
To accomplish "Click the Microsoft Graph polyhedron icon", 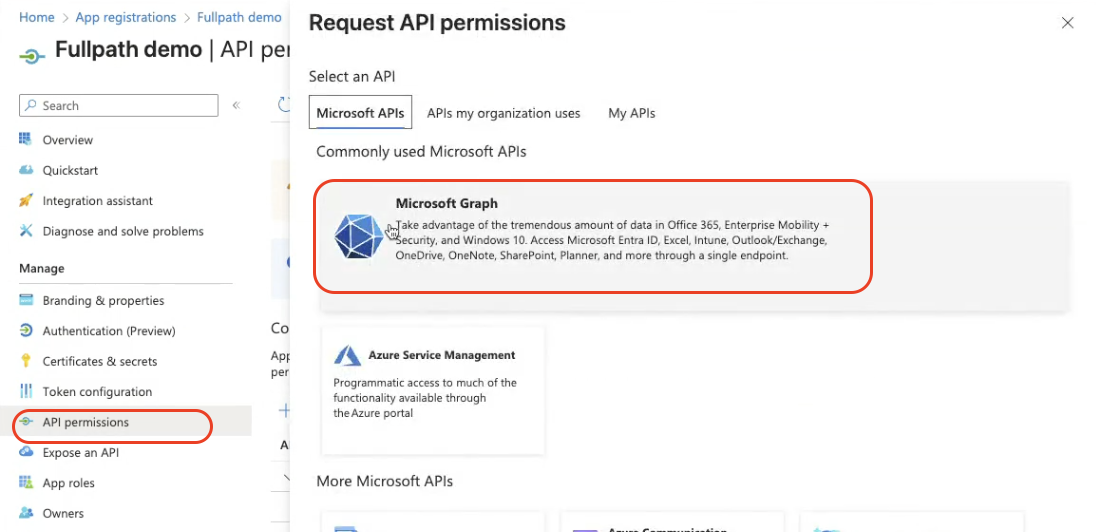I will 359,236.
